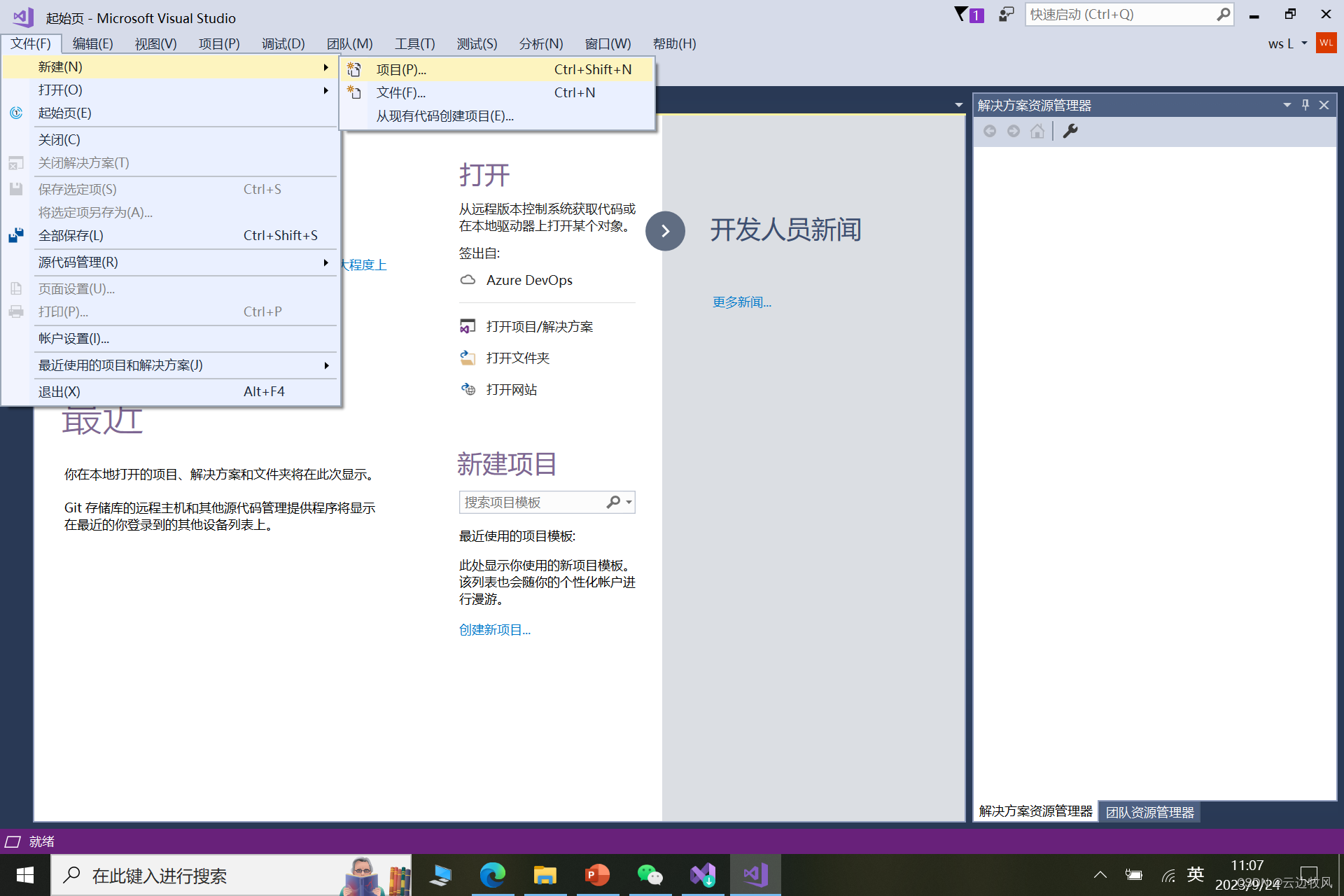Toggle the IME language indicator 英
The height and width of the screenshot is (896, 1344).
click(x=1195, y=874)
